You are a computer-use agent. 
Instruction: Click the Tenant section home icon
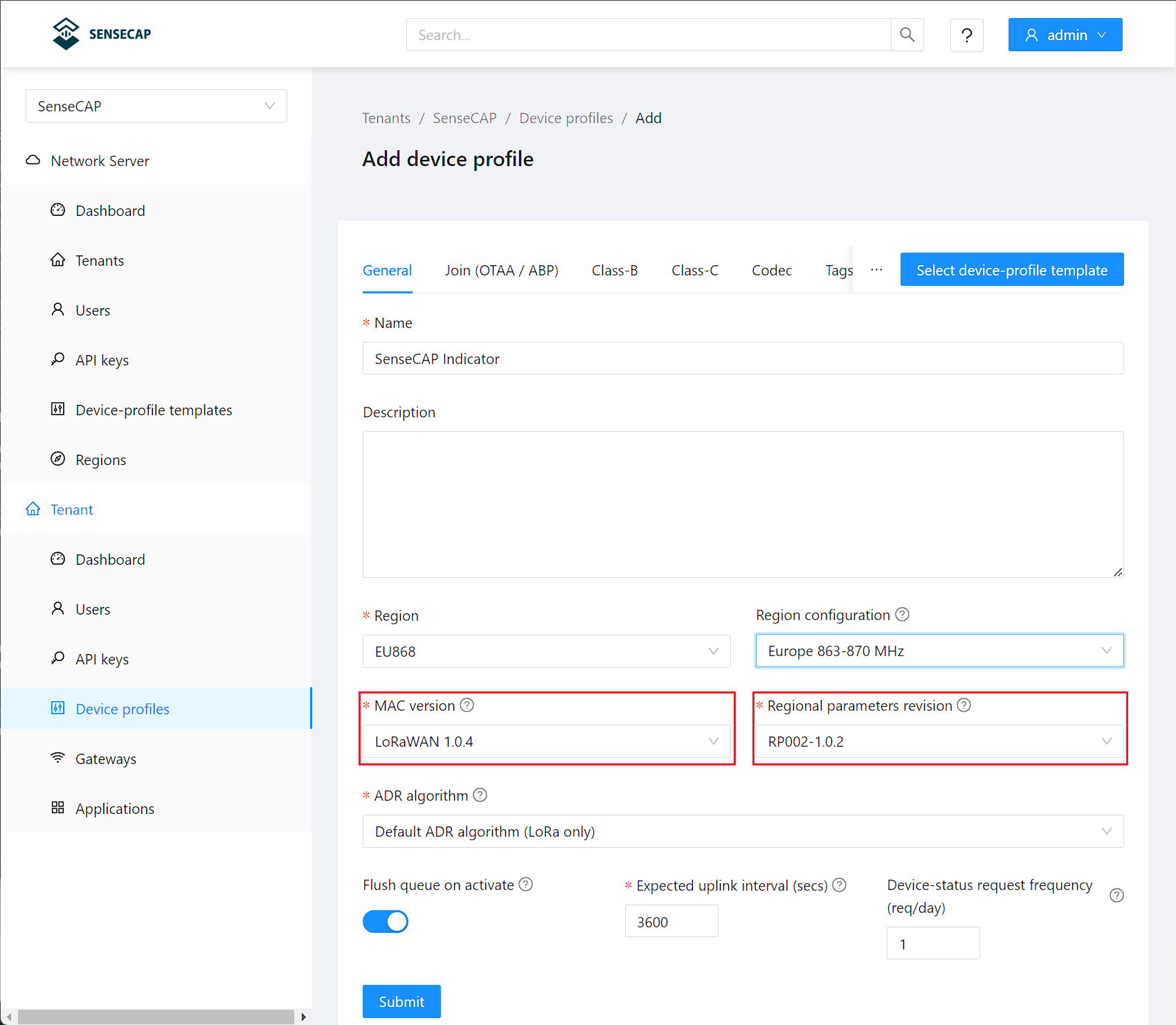(x=33, y=509)
